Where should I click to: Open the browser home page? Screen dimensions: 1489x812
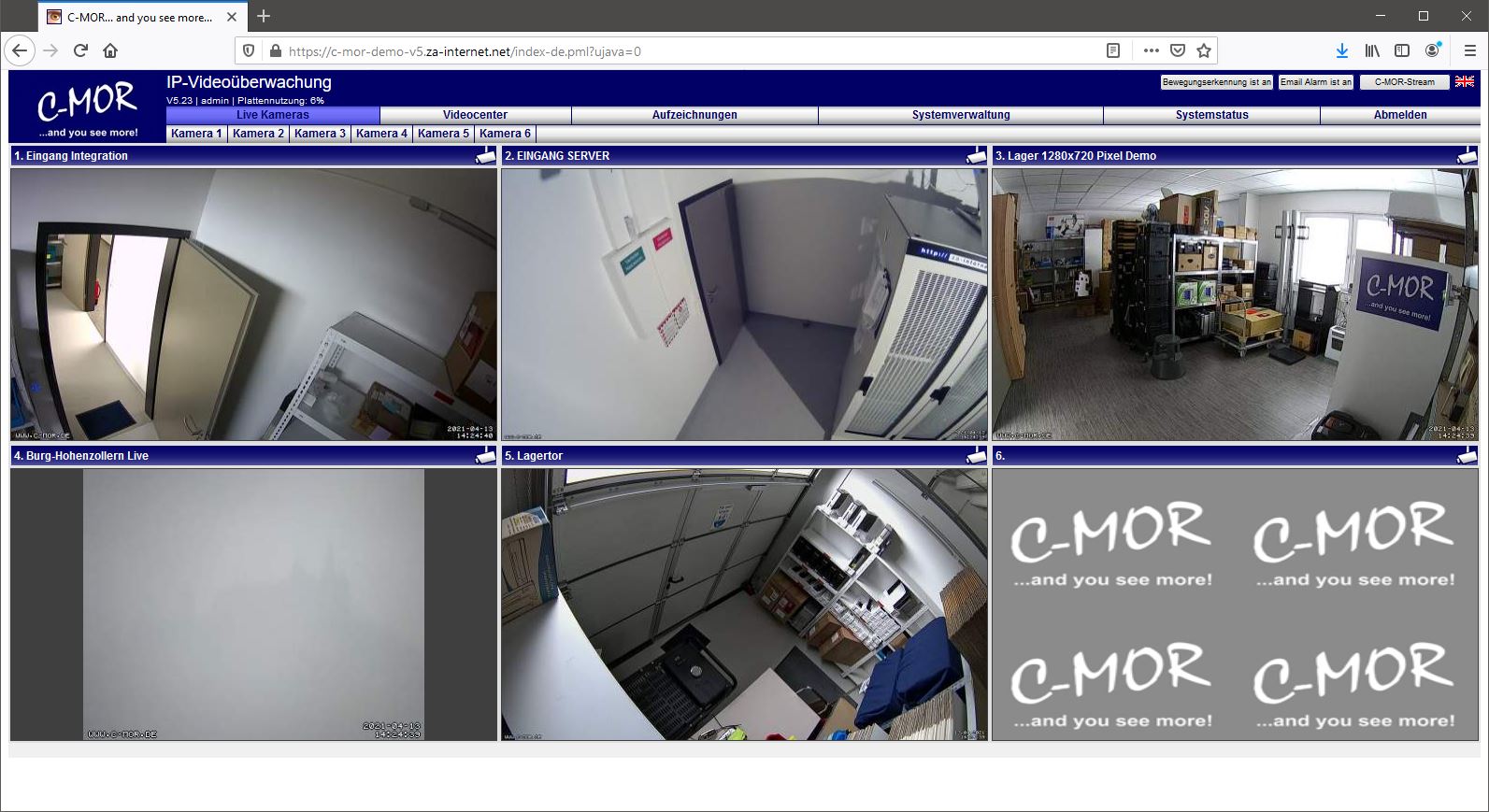[x=110, y=50]
